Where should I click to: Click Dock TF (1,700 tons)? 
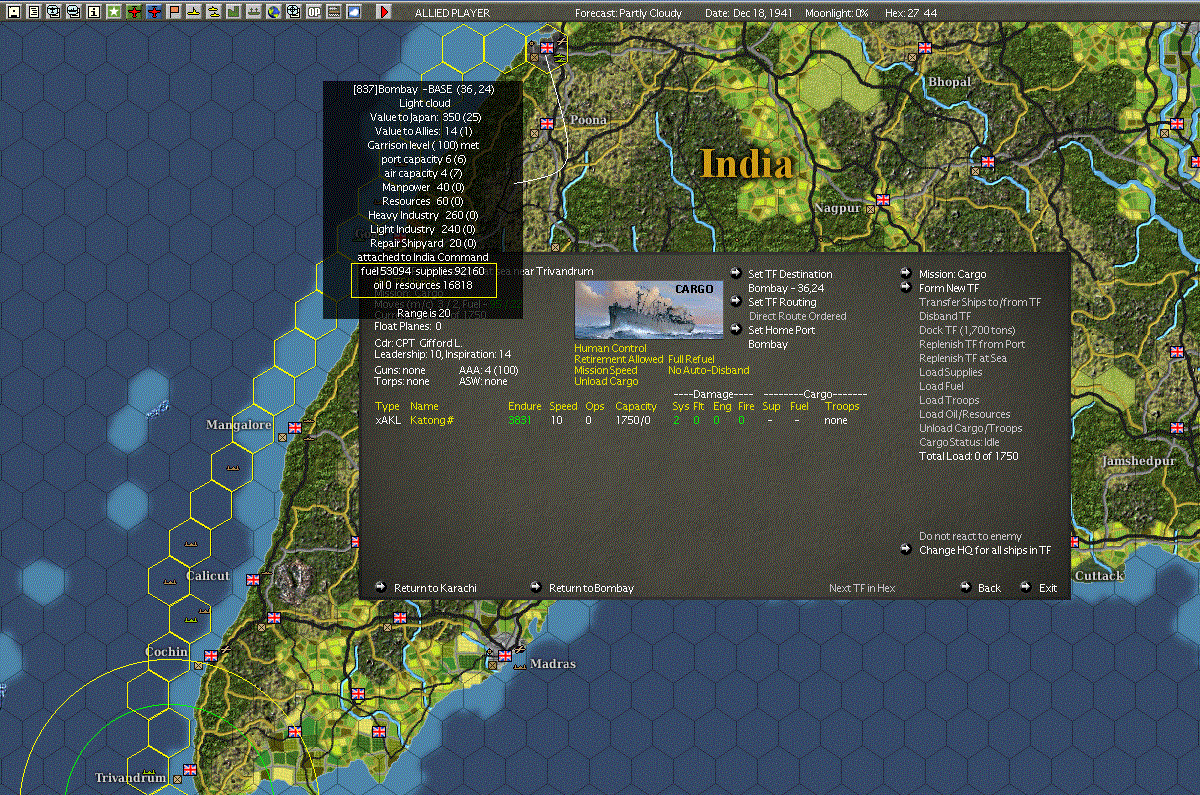967,330
